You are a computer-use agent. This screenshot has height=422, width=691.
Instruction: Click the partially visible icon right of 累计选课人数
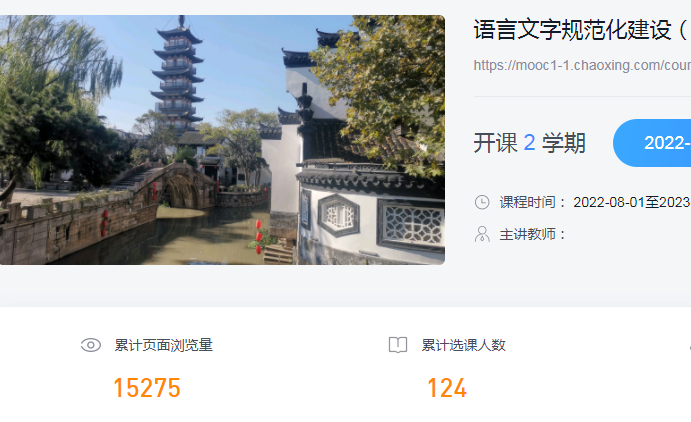pyautogui.click(x=689, y=346)
